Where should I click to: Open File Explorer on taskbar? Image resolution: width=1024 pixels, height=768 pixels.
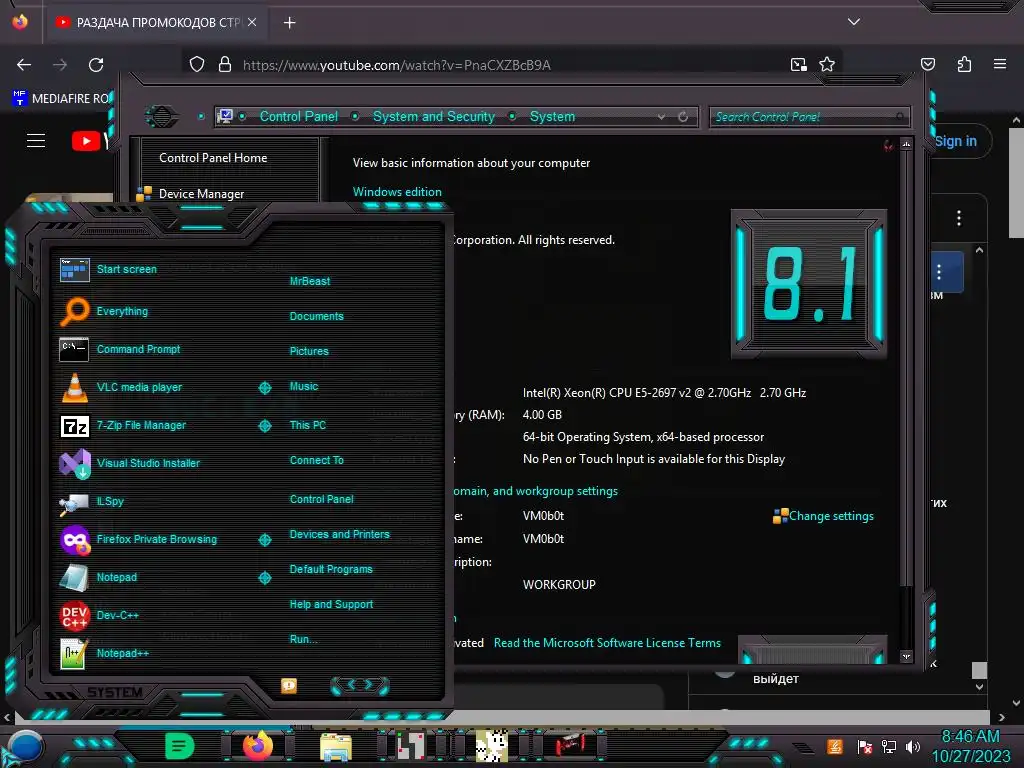point(336,746)
